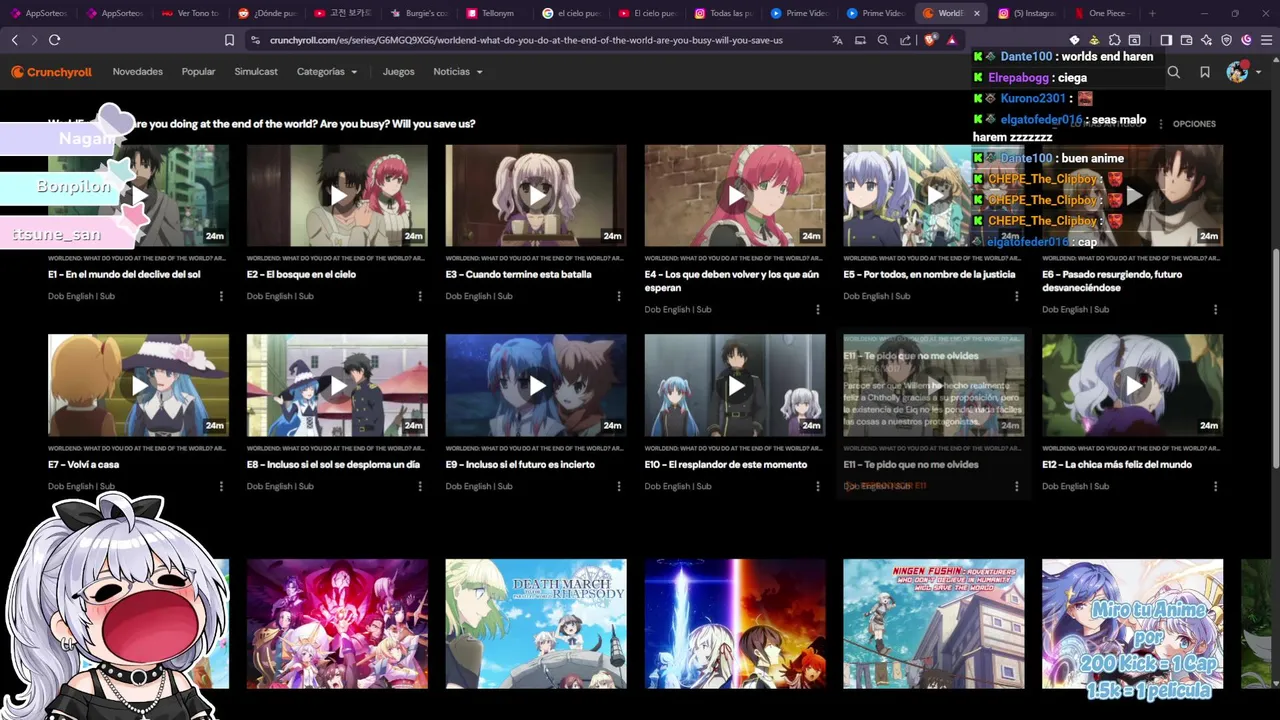Screen dimensions: 1280x720
Task: Expand the Categorías dropdown
Action: [327, 72]
